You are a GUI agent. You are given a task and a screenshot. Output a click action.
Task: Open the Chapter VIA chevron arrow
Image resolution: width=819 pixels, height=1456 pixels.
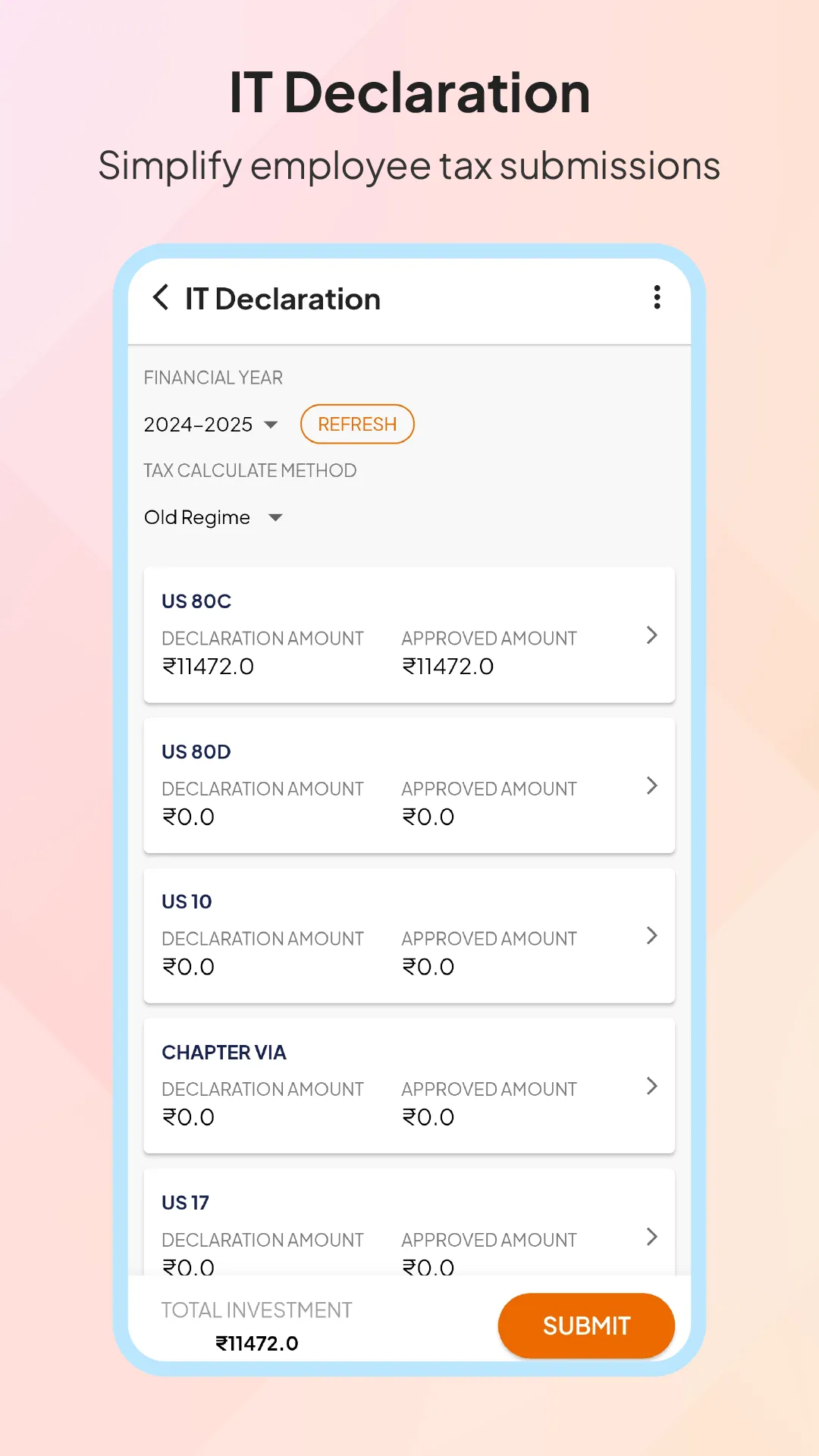(x=651, y=1086)
